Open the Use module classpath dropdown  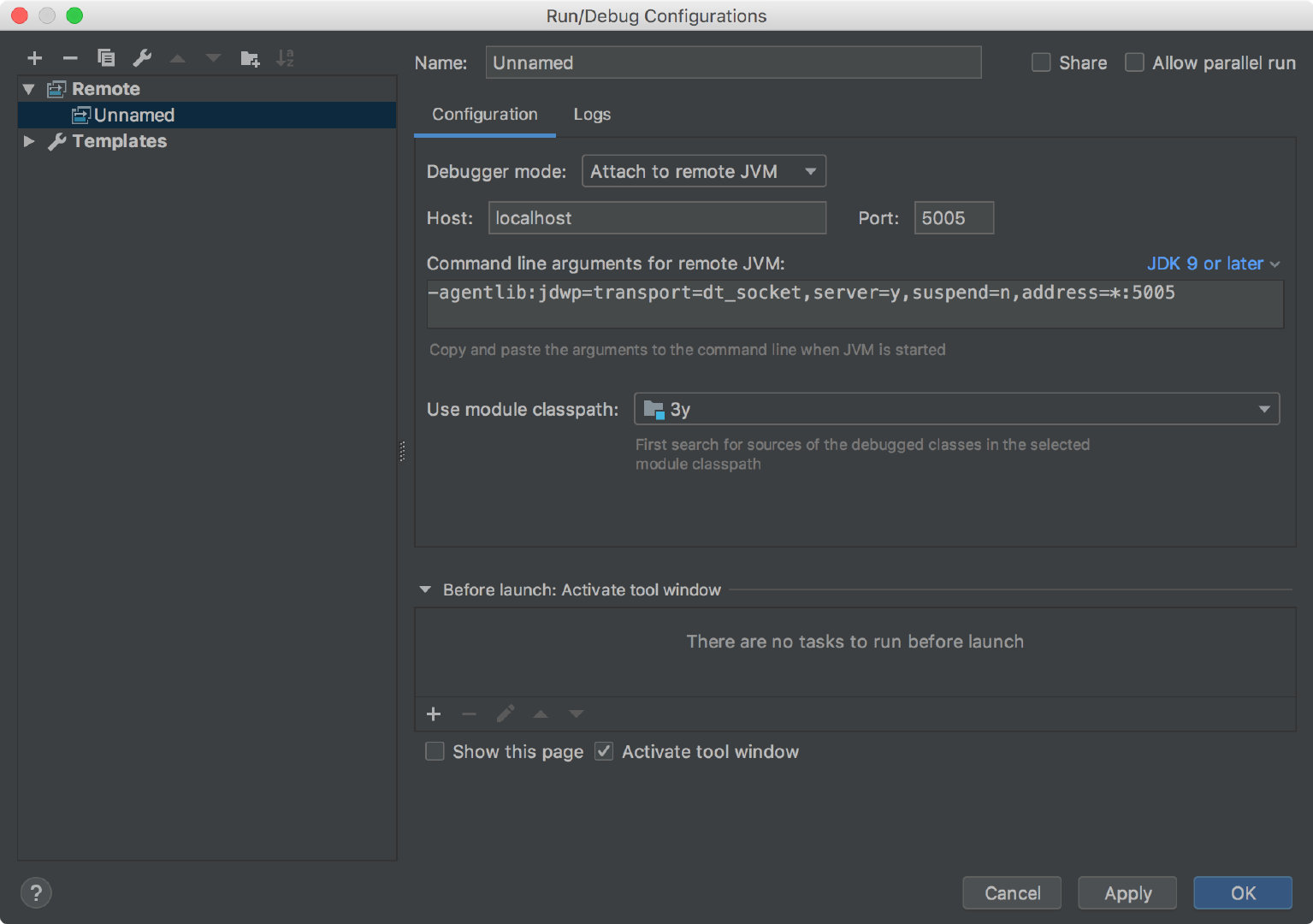point(956,409)
